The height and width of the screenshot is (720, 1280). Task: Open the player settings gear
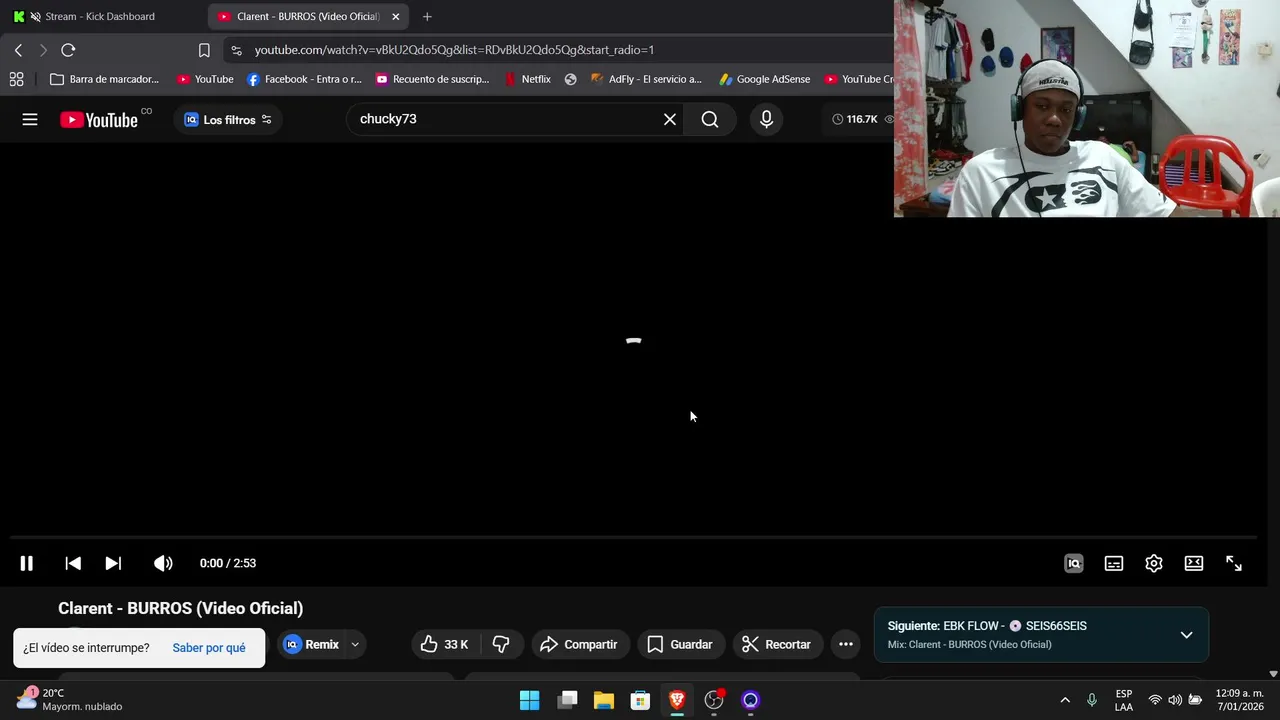coord(1154,563)
